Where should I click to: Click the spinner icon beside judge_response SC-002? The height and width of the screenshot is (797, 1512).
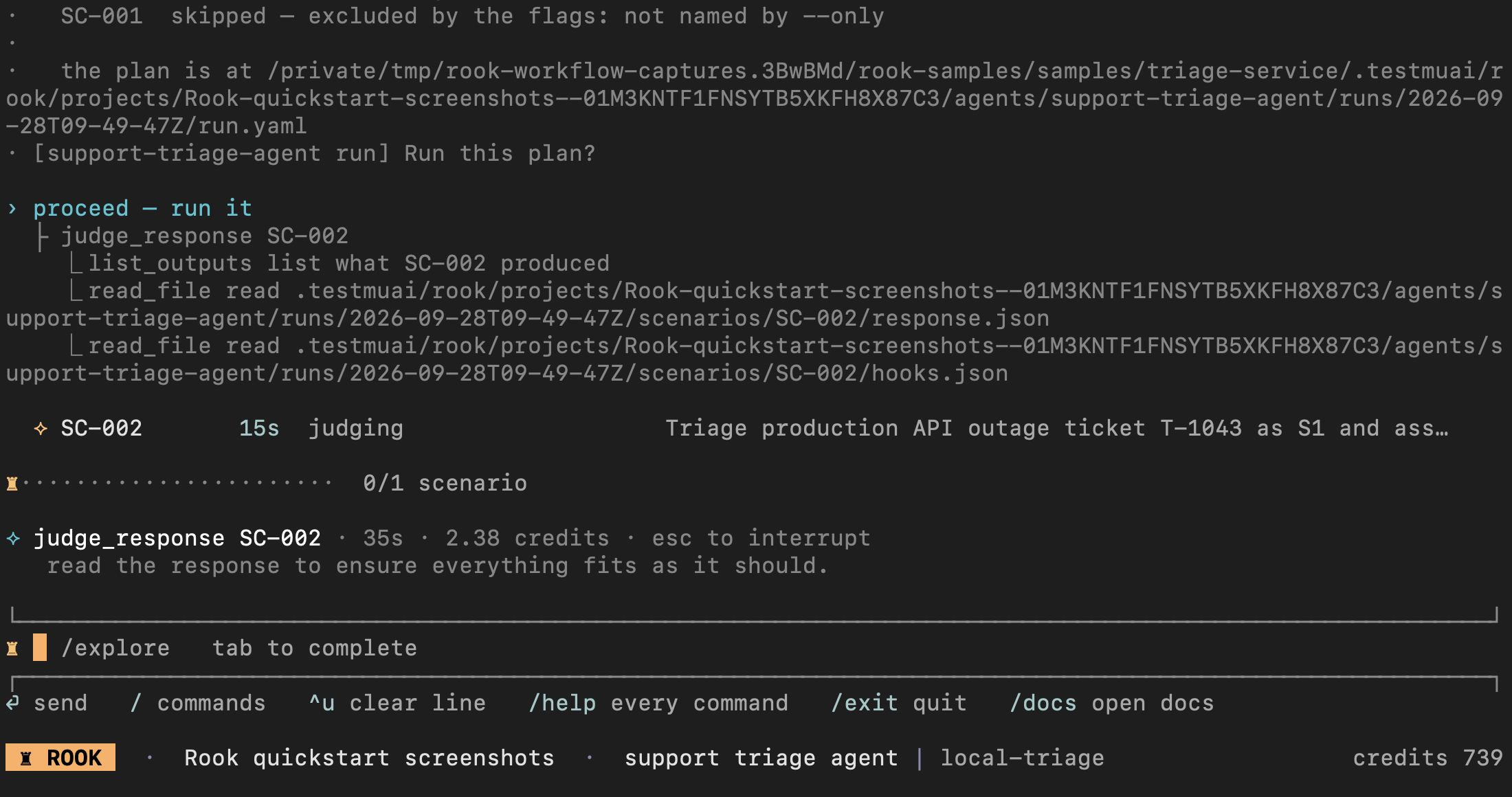pos(13,538)
